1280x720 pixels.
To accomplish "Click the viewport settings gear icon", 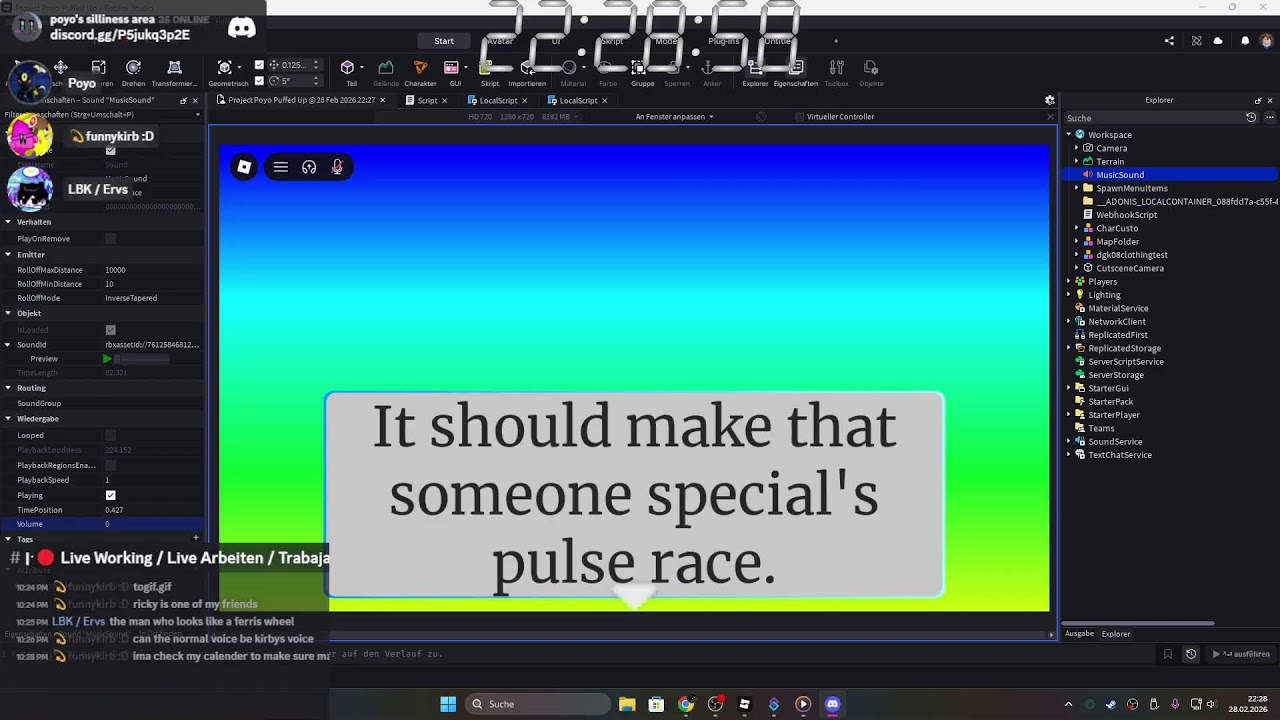I will [x=1050, y=100].
